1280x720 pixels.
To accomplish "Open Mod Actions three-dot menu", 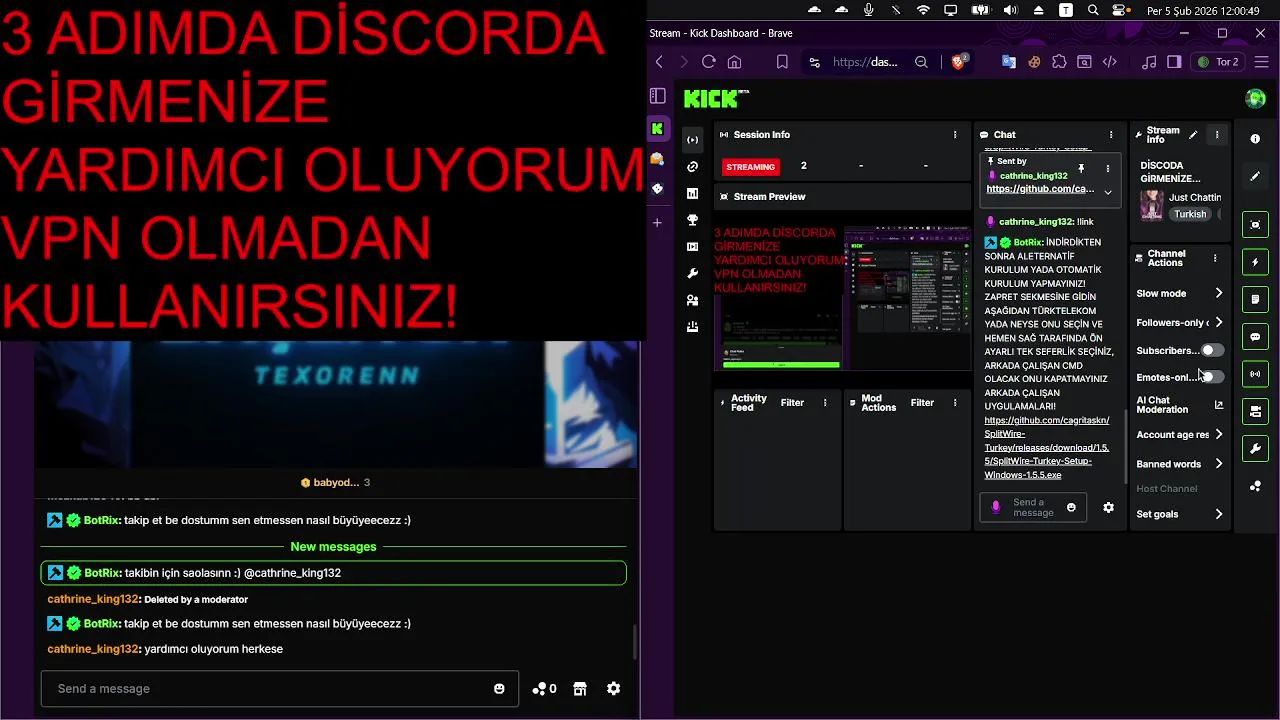I will pos(955,403).
